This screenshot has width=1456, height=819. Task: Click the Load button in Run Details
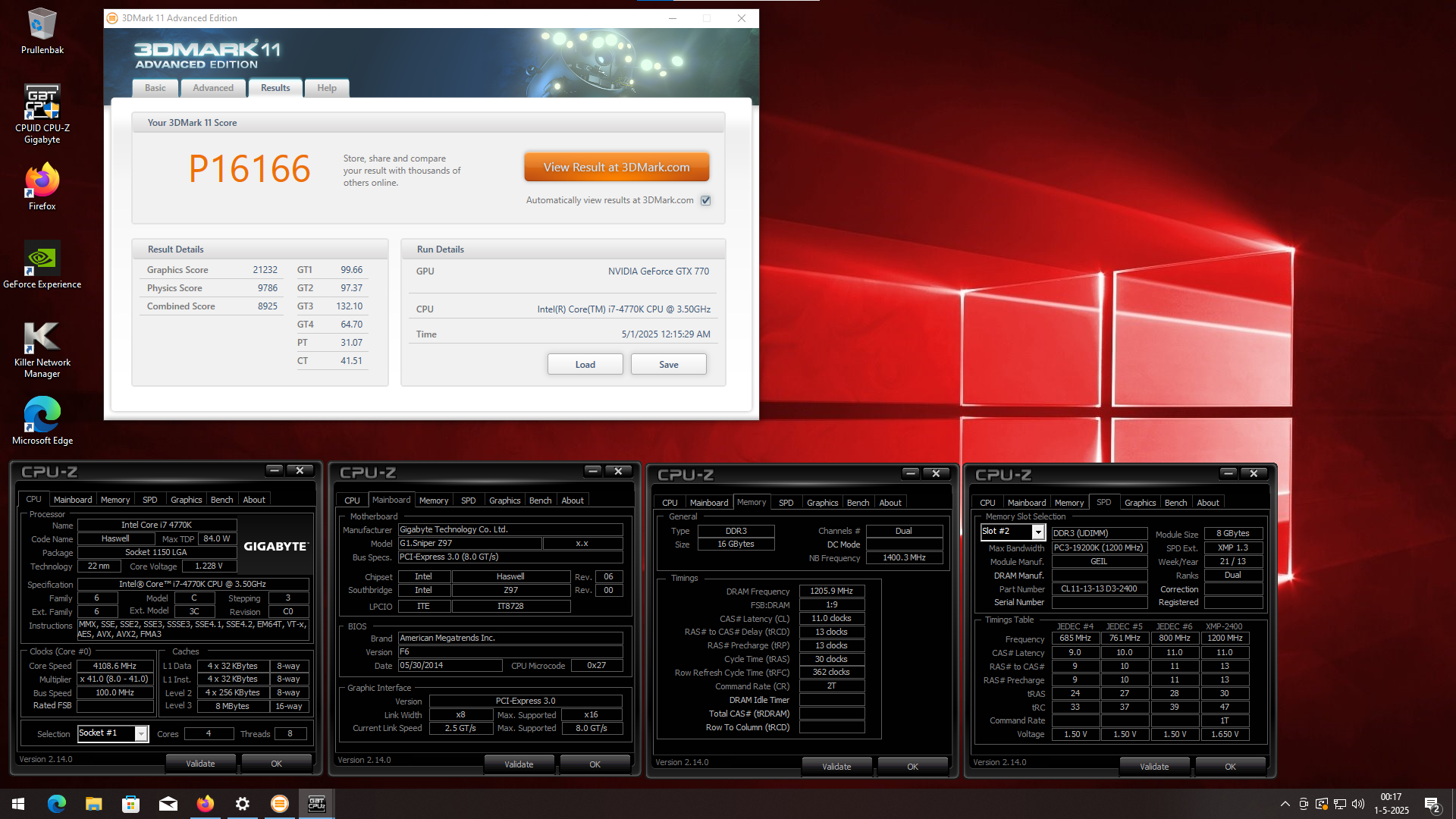coord(585,364)
